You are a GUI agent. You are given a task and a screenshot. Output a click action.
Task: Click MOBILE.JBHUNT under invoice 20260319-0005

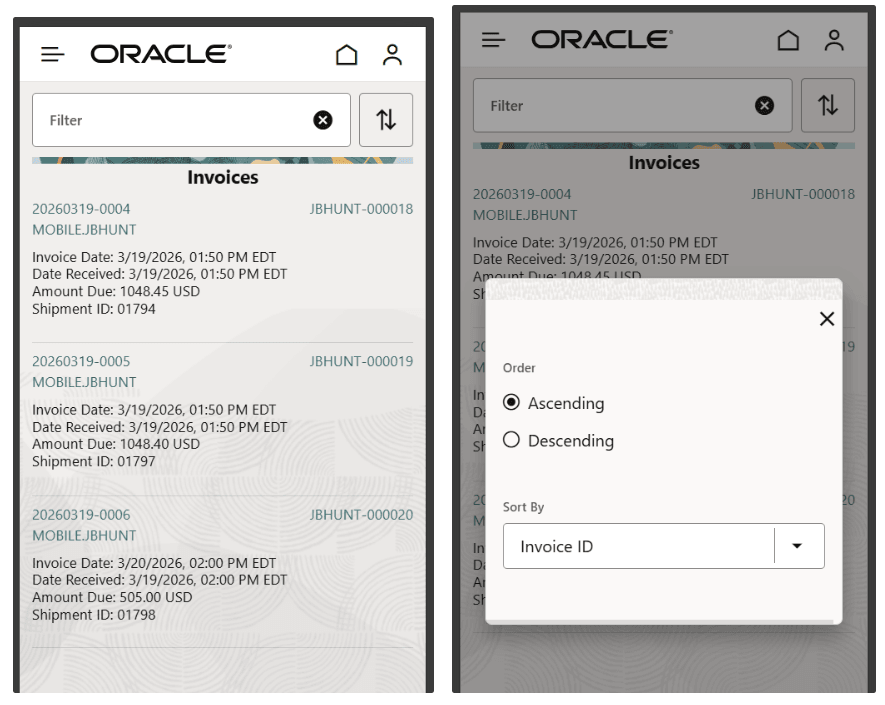(x=84, y=382)
